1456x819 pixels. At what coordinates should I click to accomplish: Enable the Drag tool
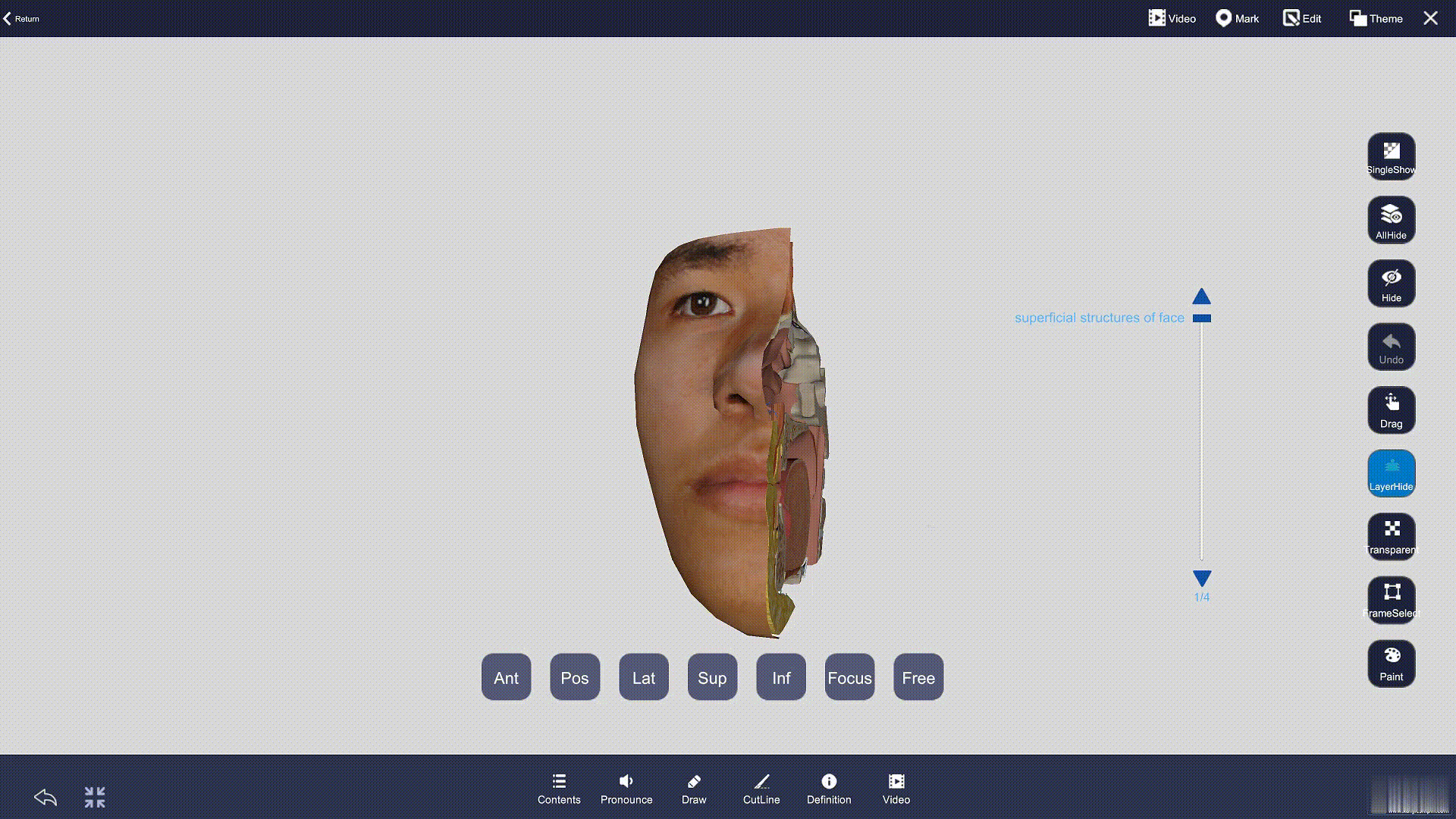click(x=1391, y=409)
